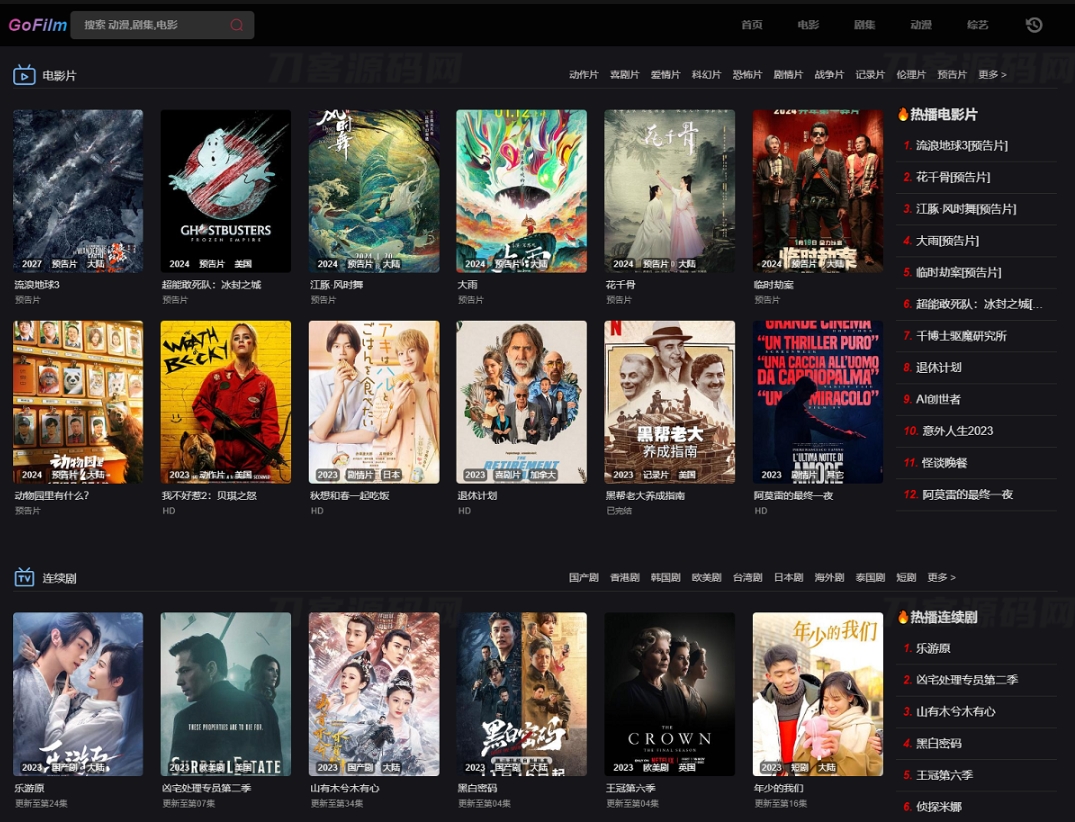Filter series by 短剧
Screen dimensions: 1075x822
906,577
